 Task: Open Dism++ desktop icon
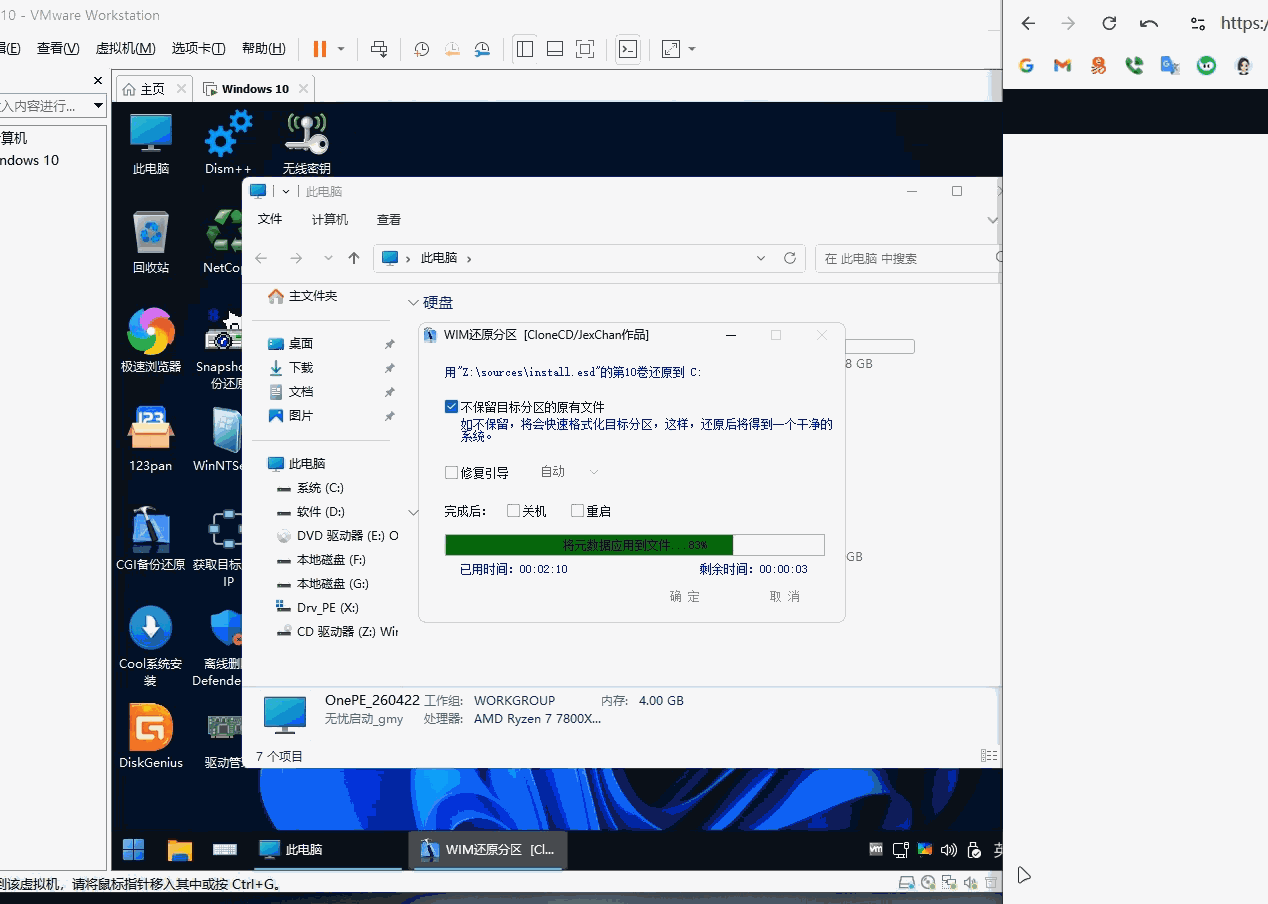coord(228,142)
